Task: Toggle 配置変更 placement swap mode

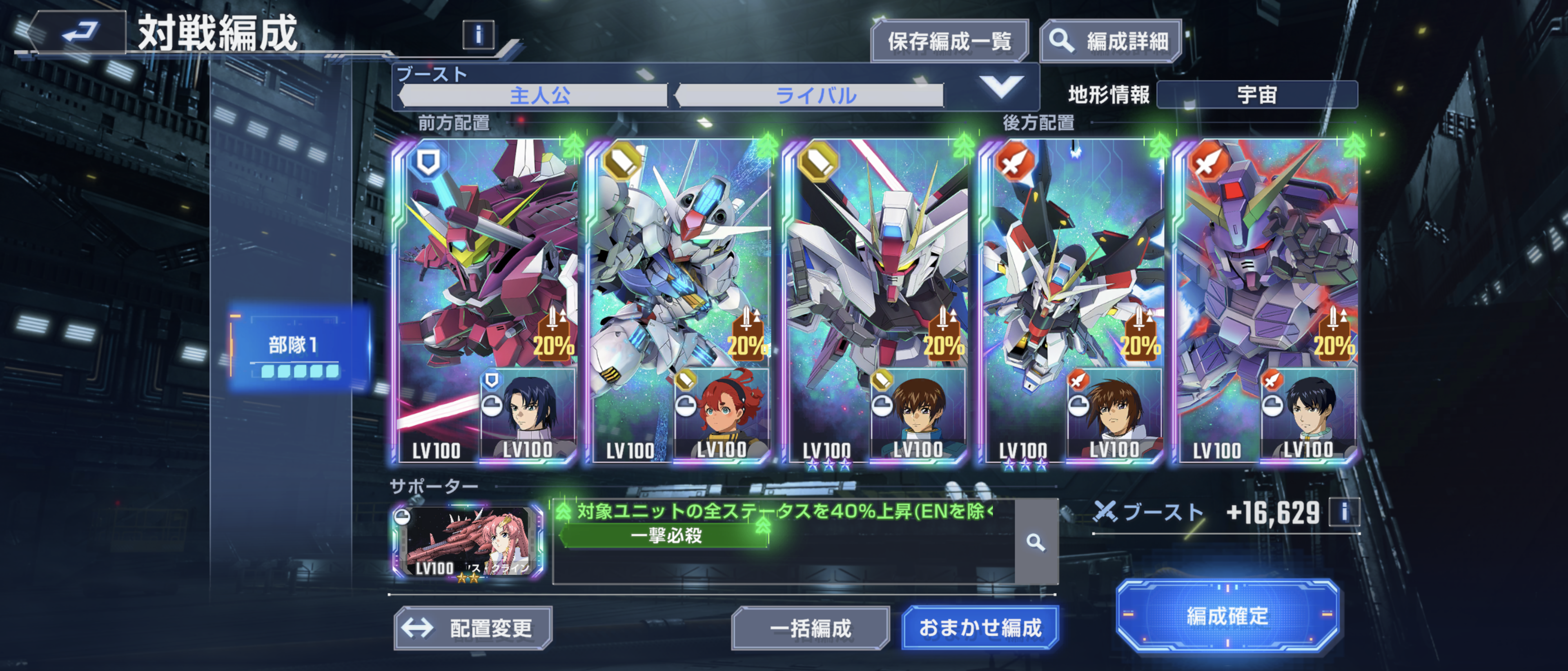Action: [x=473, y=628]
